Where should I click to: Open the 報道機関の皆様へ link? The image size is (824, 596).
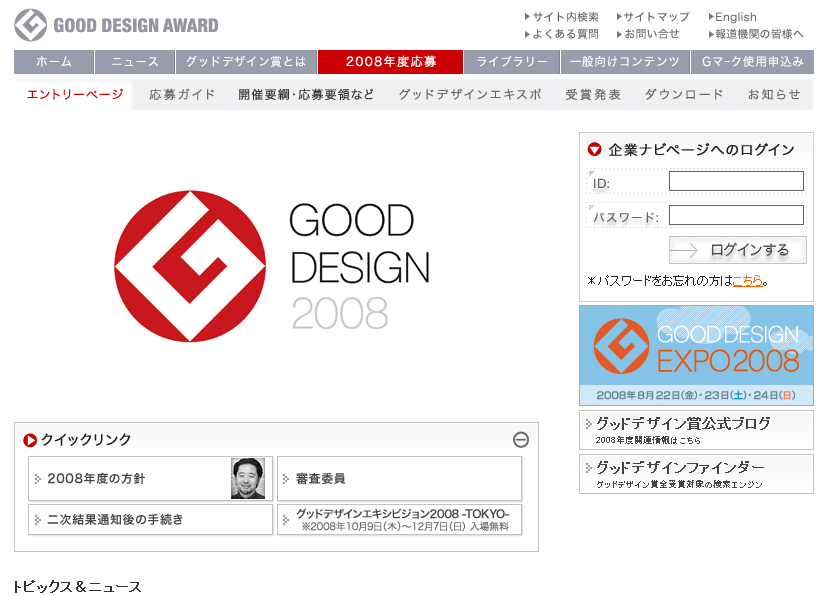click(x=756, y=34)
